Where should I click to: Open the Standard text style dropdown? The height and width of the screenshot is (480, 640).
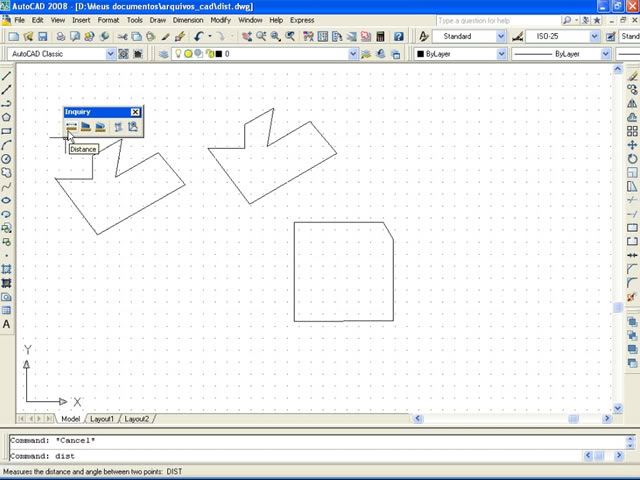[501, 36]
